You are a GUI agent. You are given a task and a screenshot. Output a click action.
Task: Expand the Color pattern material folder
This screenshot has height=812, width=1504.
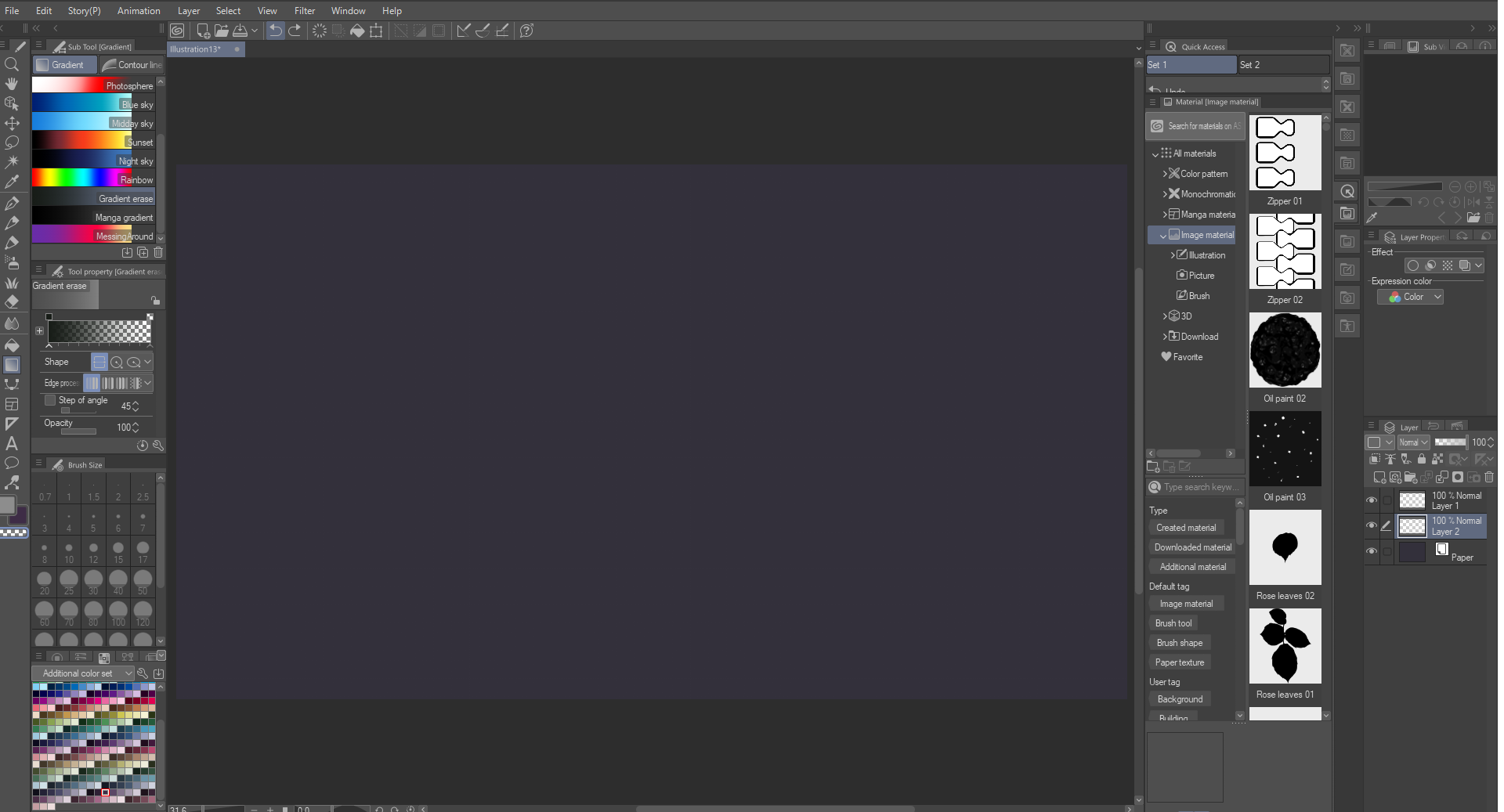1165,174
